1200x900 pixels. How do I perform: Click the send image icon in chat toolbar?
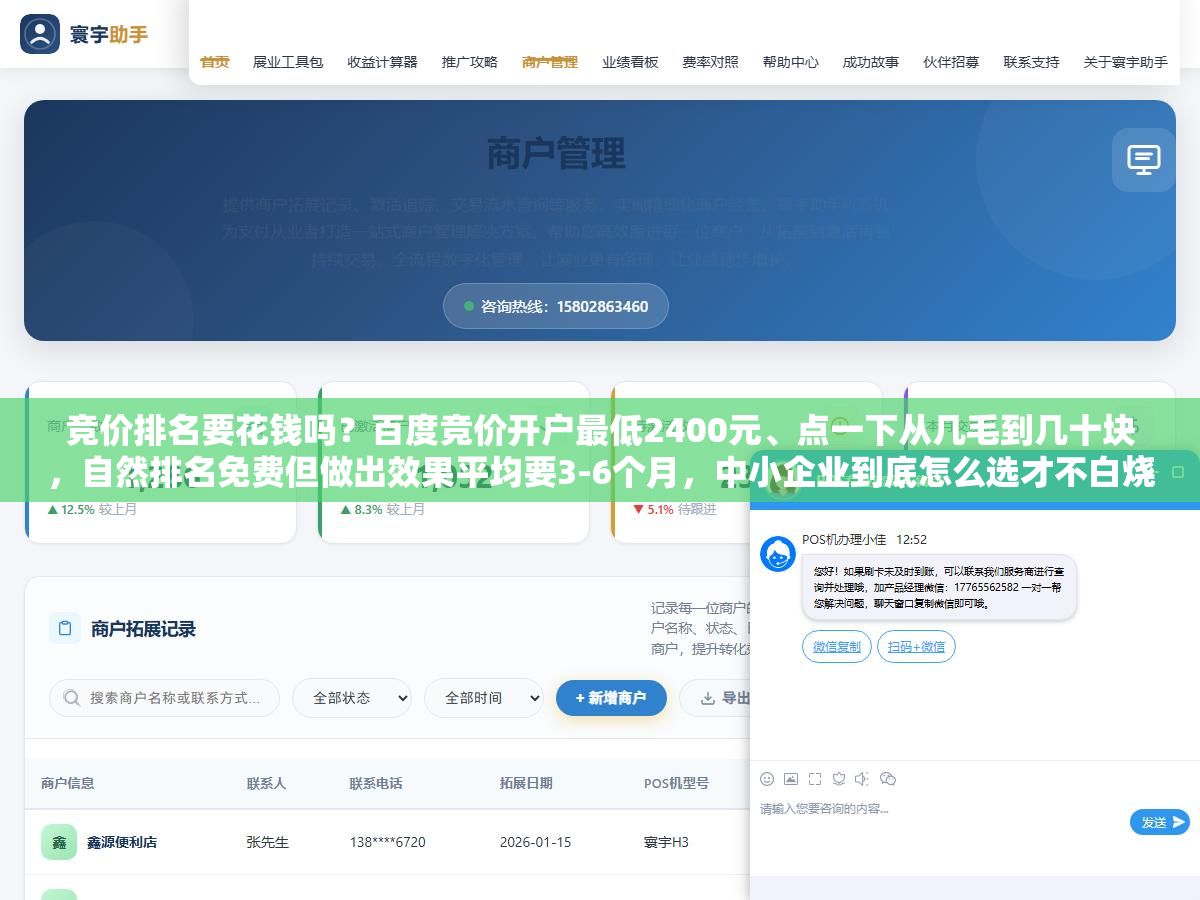[791, 779]
